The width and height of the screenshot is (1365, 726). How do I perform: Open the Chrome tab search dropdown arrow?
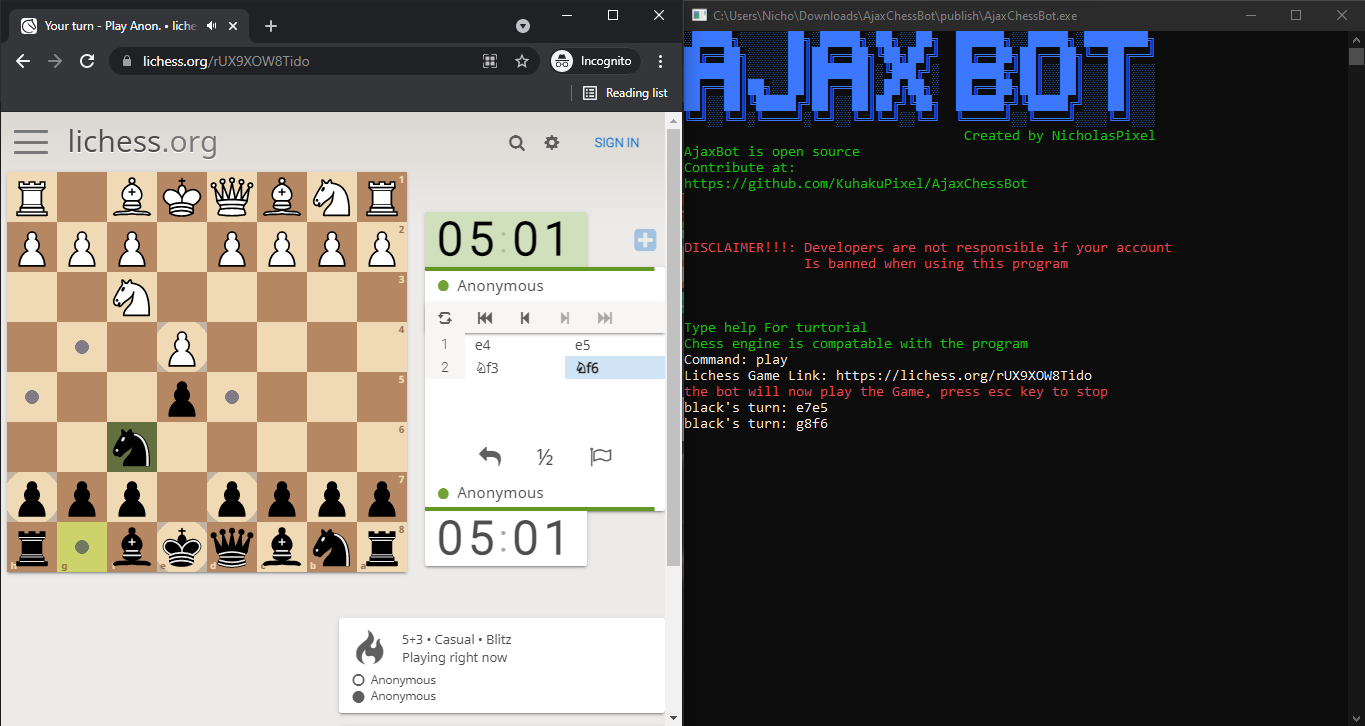point(523,26)
